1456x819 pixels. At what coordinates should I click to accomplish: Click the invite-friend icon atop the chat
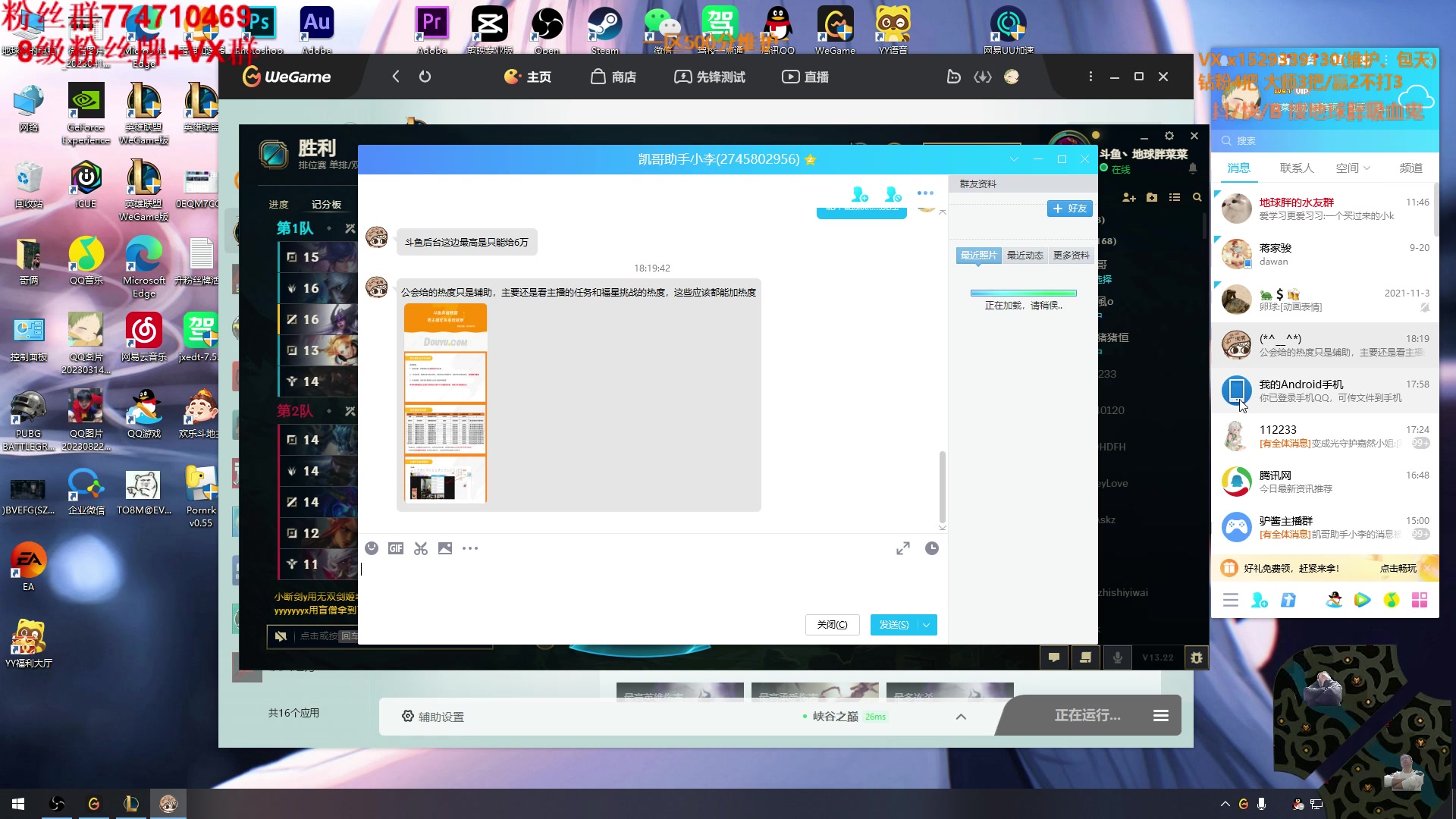point(859,194)
